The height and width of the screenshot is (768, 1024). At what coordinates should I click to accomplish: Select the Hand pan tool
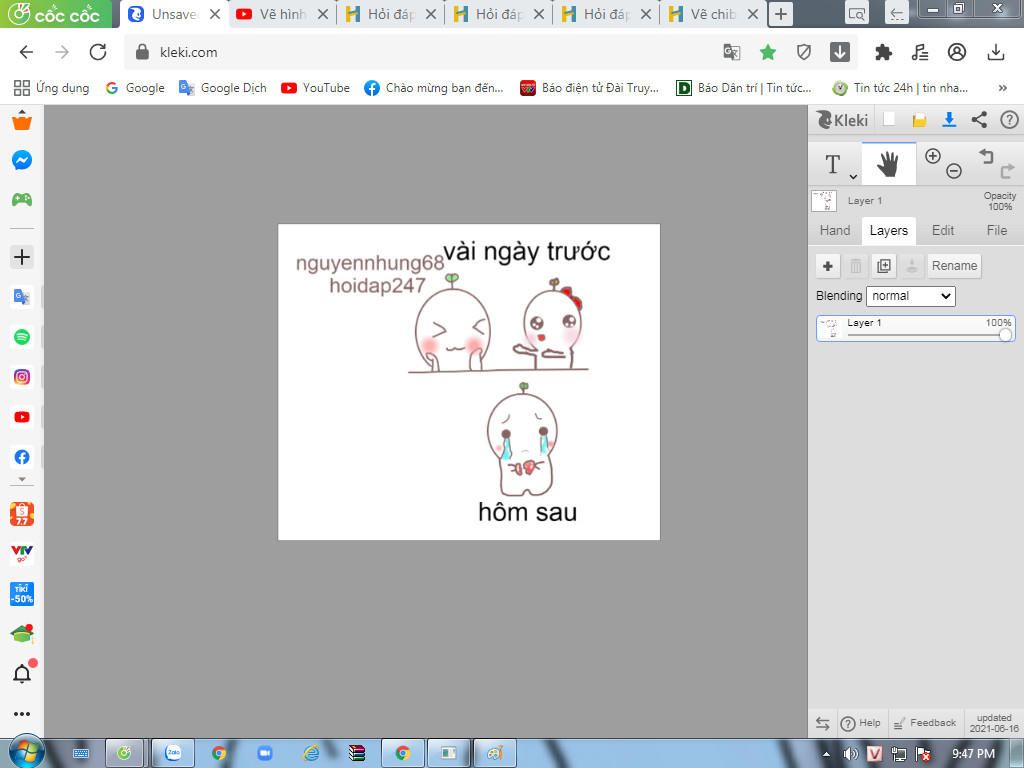click(888, 164)
